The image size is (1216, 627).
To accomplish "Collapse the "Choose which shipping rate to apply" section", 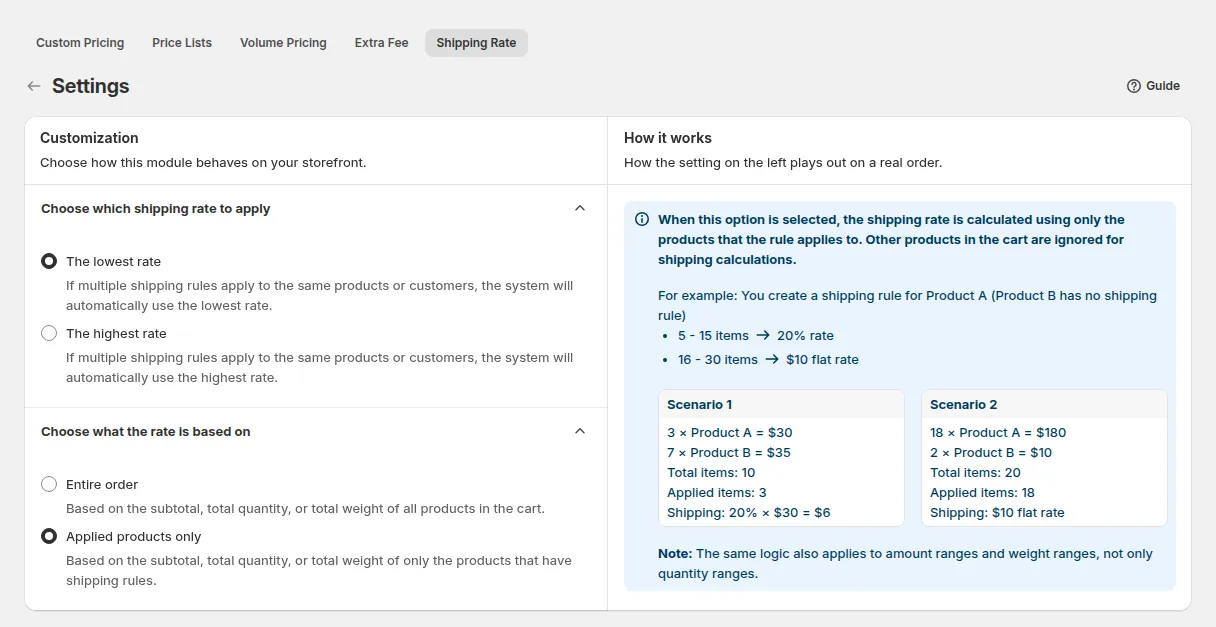I will pyautogui.click(x=580, y=209).
